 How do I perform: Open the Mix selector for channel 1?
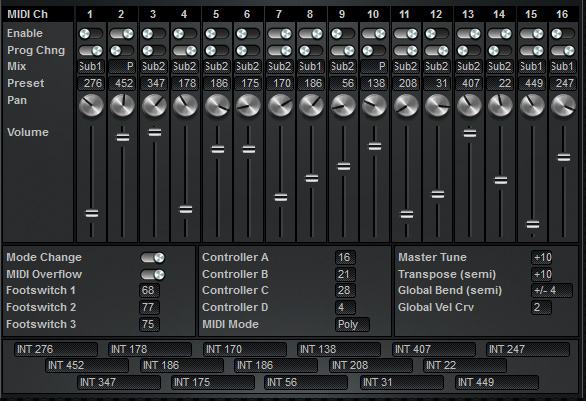tap(91, 67)
